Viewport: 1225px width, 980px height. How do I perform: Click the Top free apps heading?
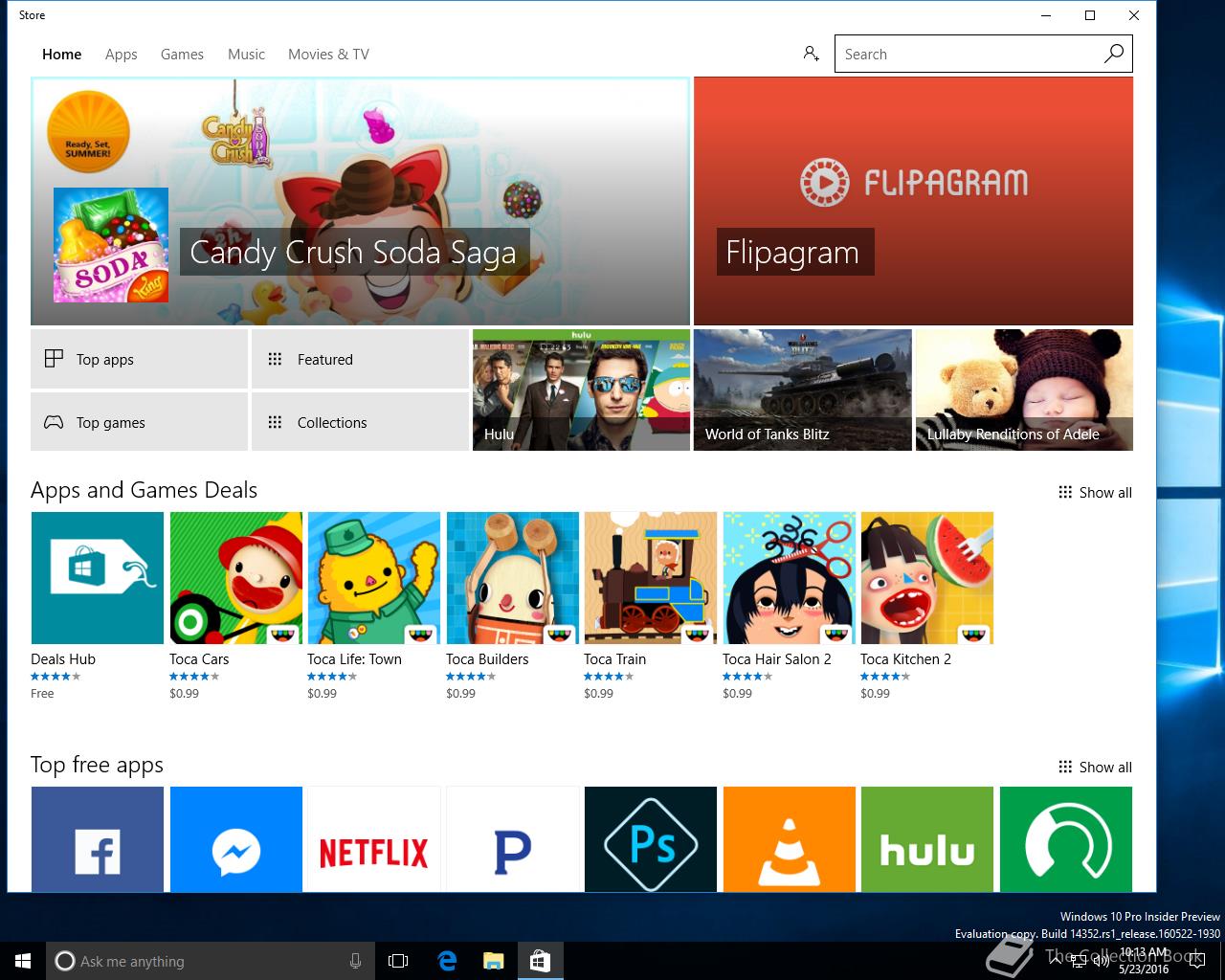[97, 765]
